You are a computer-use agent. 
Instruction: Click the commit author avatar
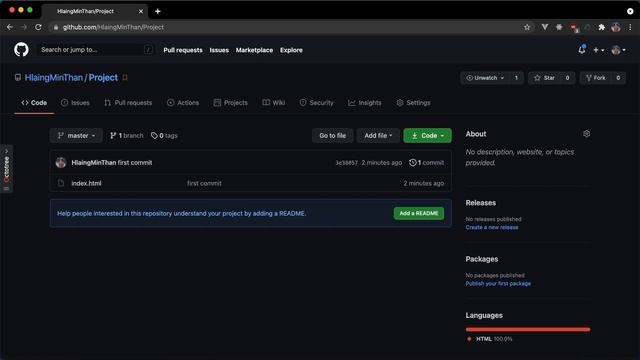pyautogui.click(x=61, y=162)
